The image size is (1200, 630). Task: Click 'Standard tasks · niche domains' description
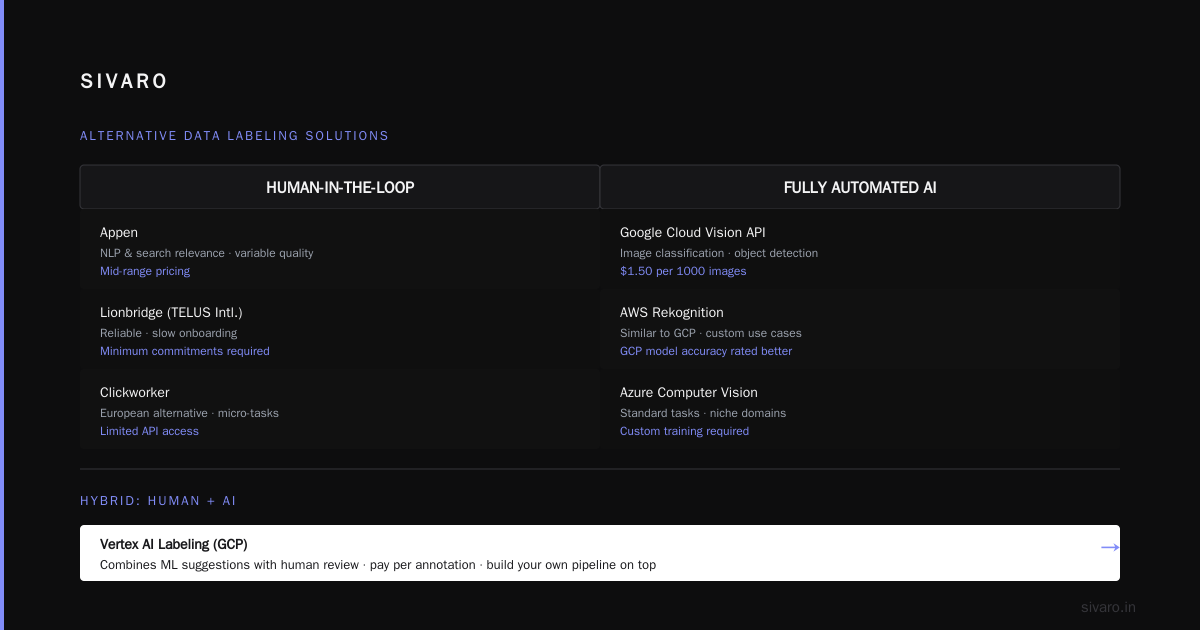coord(703,413)
